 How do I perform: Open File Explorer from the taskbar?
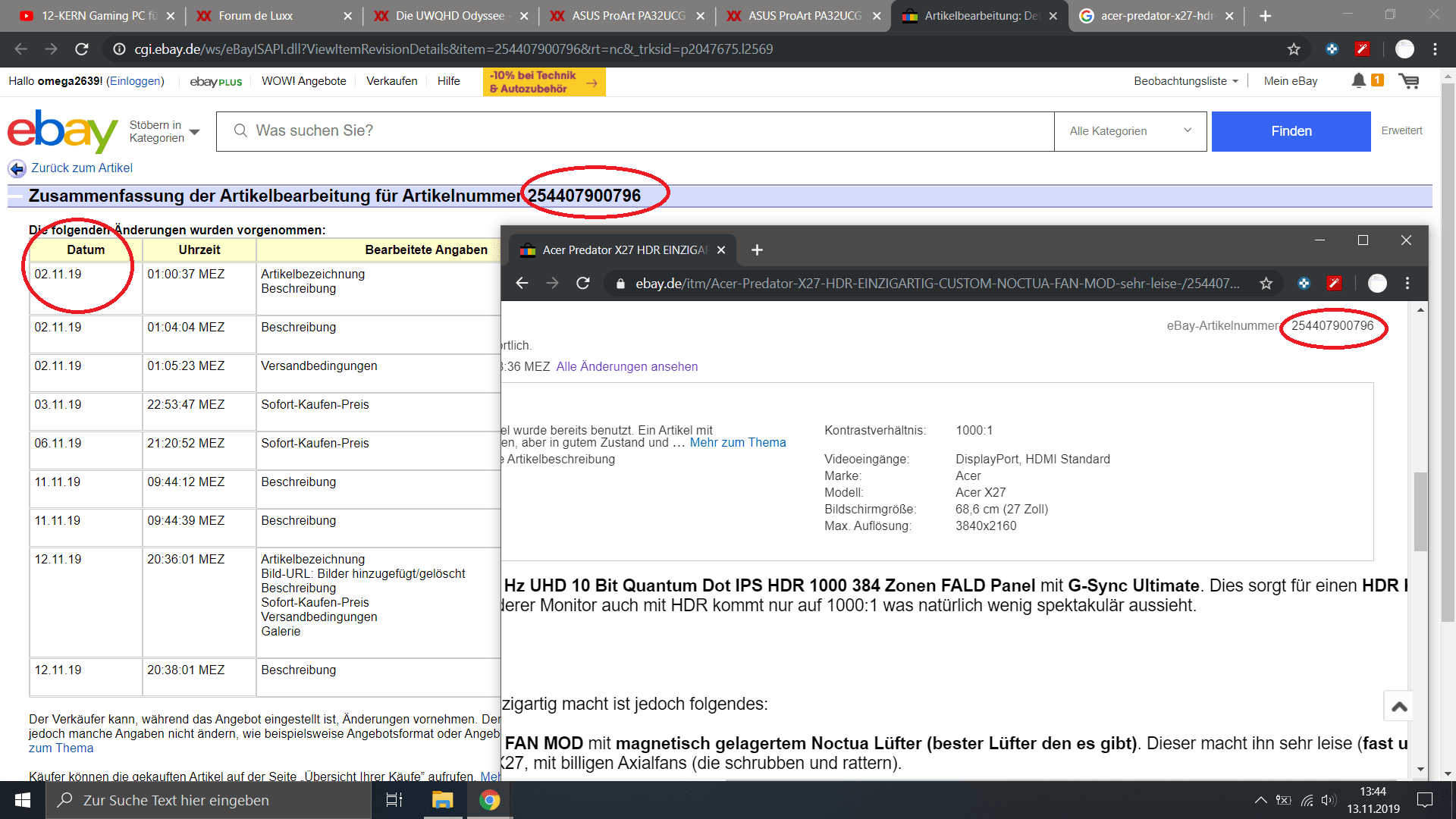[442, 800]
